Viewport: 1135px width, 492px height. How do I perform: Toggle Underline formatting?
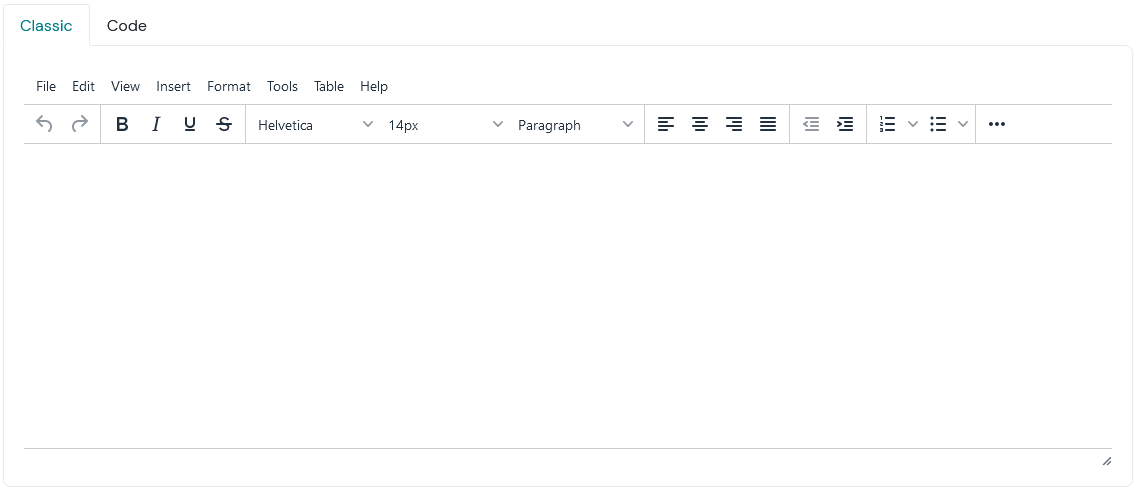pos(190,124)
